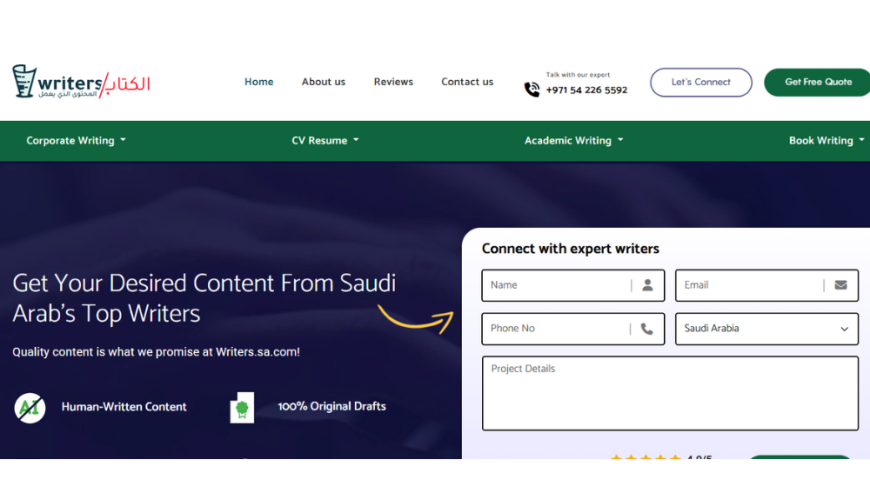The width and height of the screenshot is (870, 493).
Task: Select Contact us in the top navigation
Action: (467, 82)
